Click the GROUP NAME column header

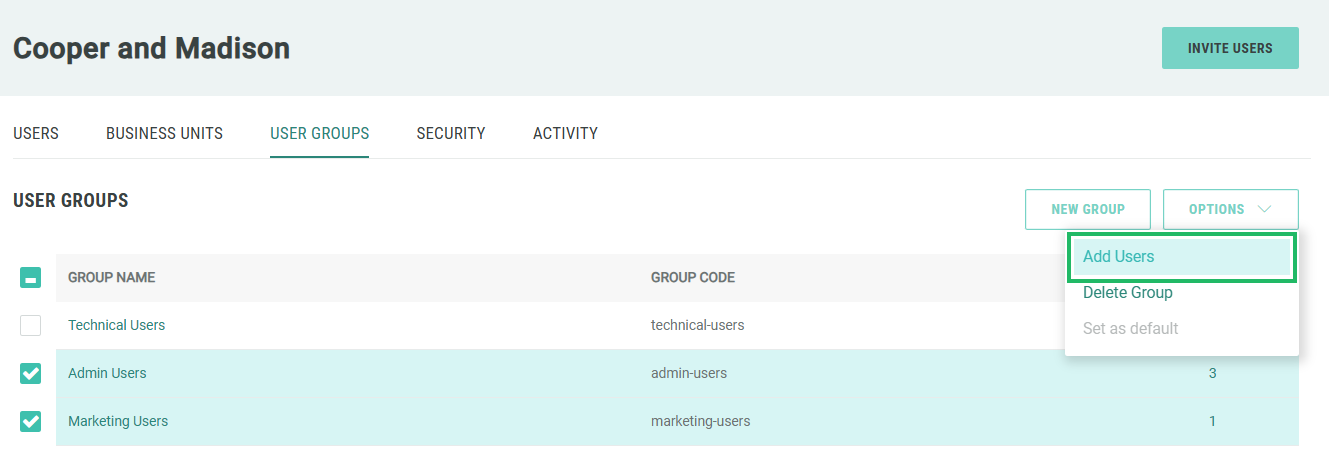tap(111, 278)
